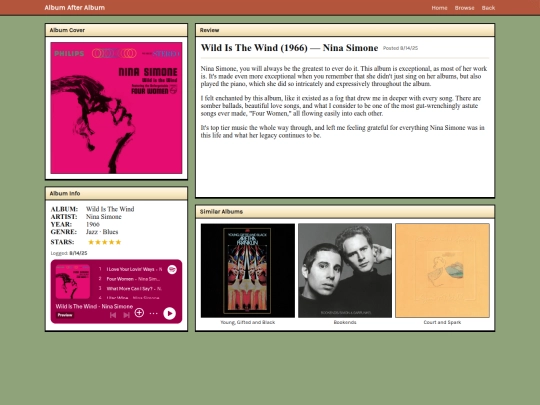
Task: Click the year value 1966
Action: [93, 224]
